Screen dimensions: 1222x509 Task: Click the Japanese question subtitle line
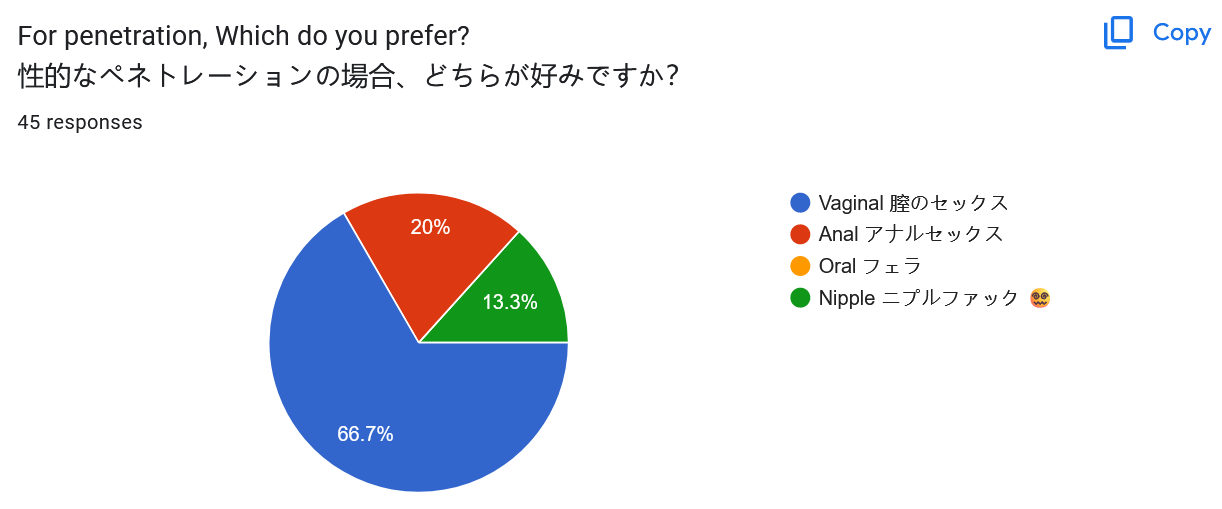click(349, 76)
